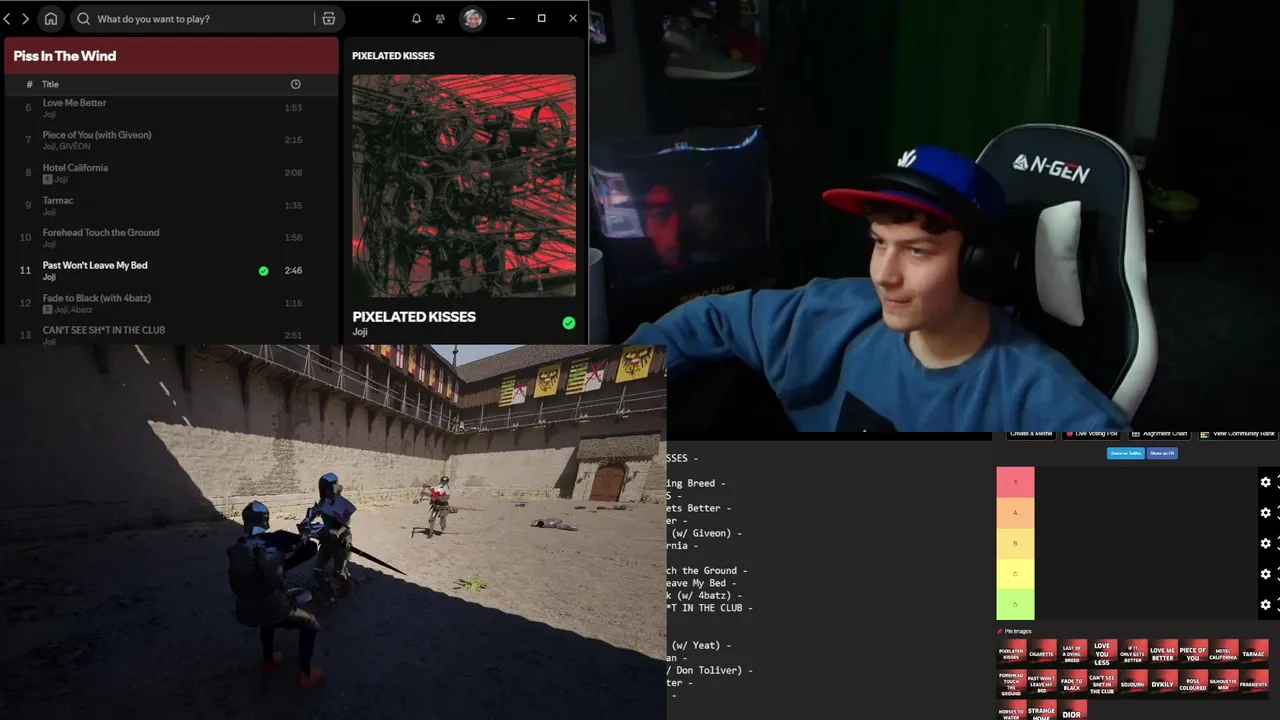Viewport: 1280px width, 720px height.
Task: Click the search magnifier icon
Action: [x=83, y=18]
